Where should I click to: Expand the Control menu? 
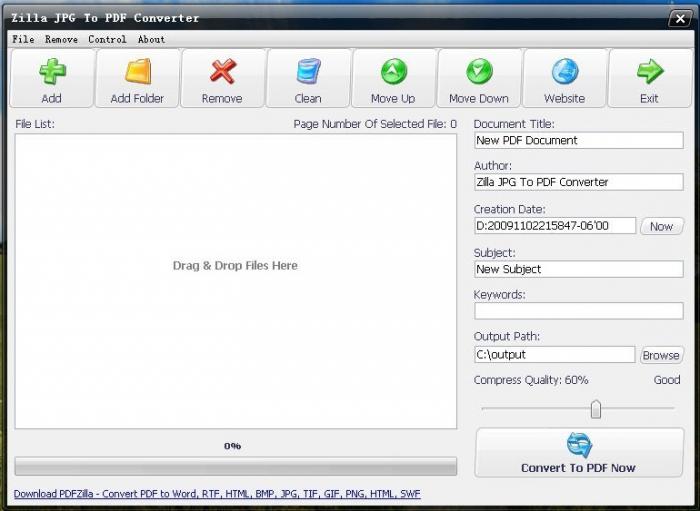click(107, 40)
